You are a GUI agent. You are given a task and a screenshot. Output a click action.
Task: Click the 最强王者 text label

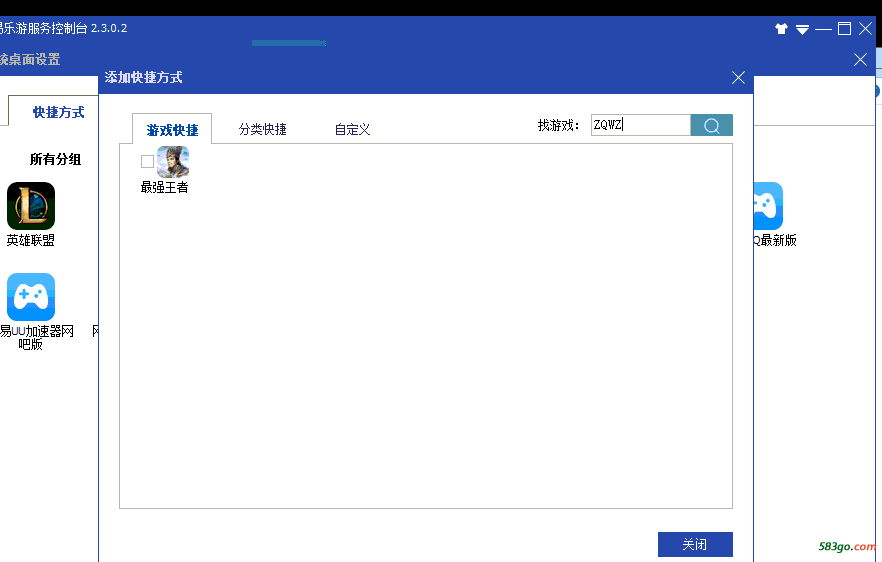click(x=164, y=187)
